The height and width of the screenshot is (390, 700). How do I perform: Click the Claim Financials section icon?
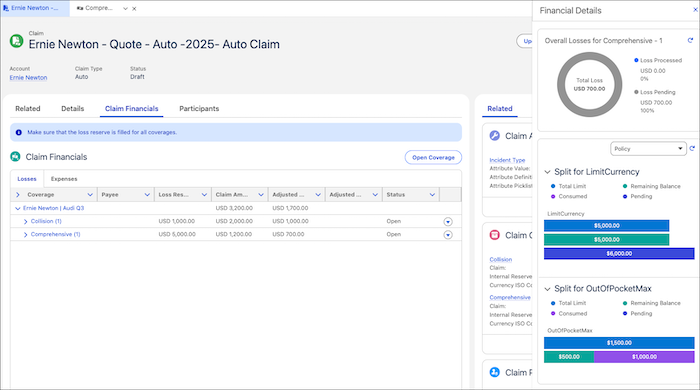15,157
